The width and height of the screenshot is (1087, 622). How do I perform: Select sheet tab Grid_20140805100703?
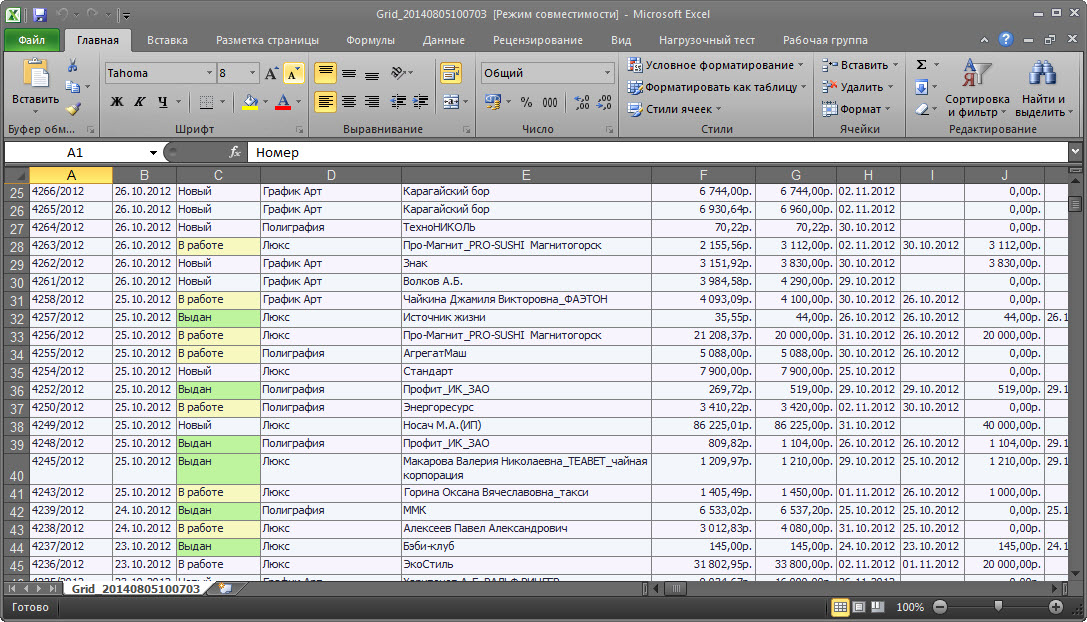136,589
